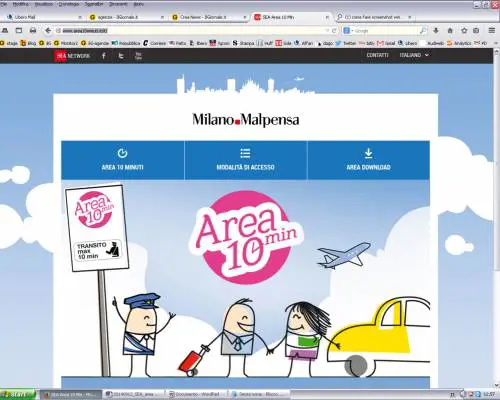Click the page scrollbar up arrow
Viewport: 500px width, 400px height.
pos(496,52)
